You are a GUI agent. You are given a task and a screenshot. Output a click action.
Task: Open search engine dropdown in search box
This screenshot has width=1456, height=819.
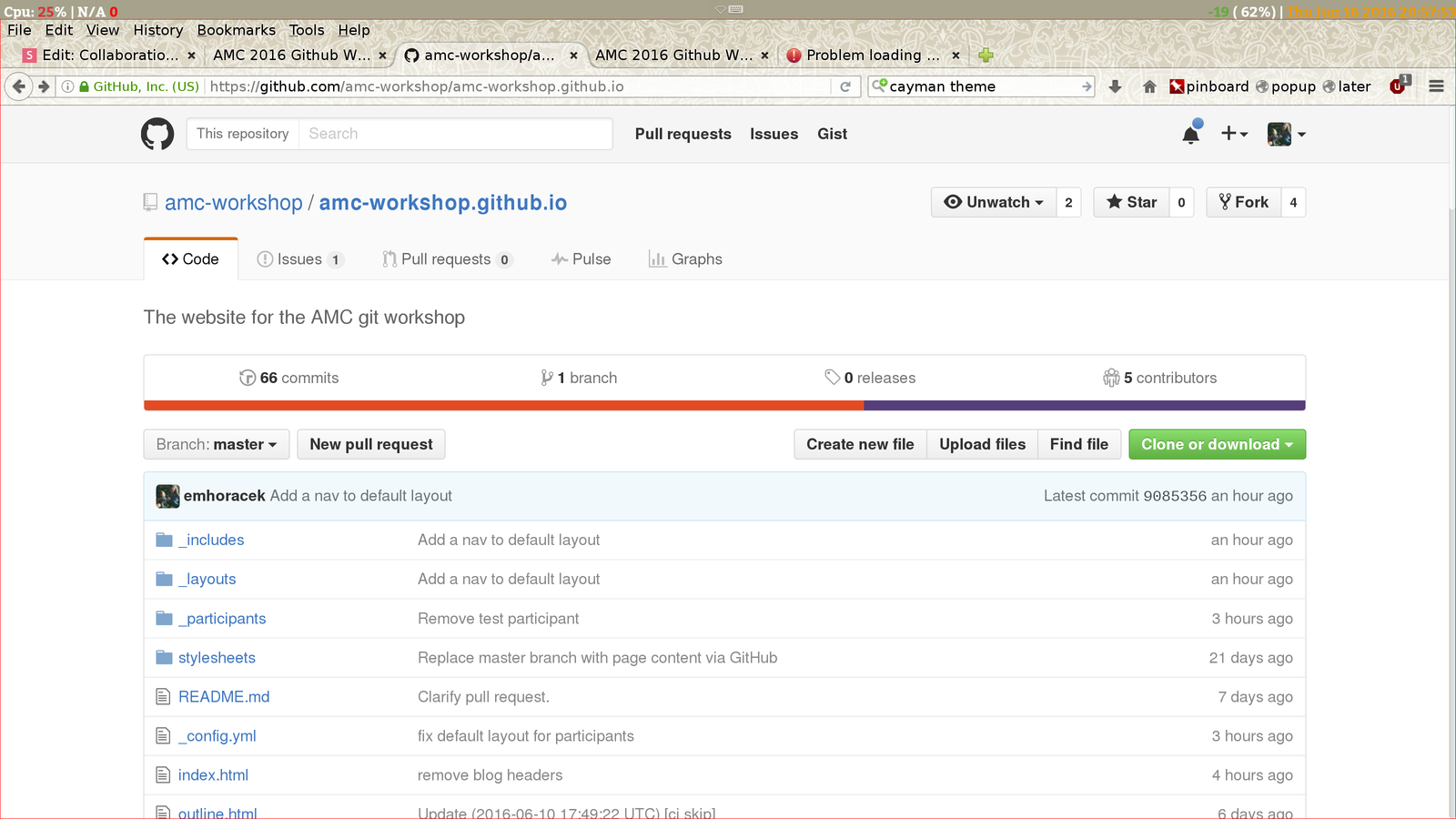click(880, 86)
